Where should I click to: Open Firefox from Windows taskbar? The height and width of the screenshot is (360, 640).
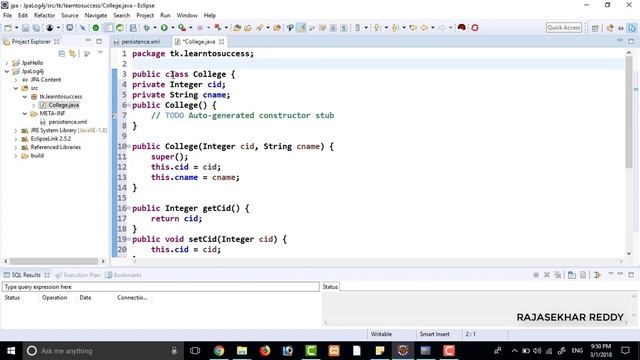(265, 351)
